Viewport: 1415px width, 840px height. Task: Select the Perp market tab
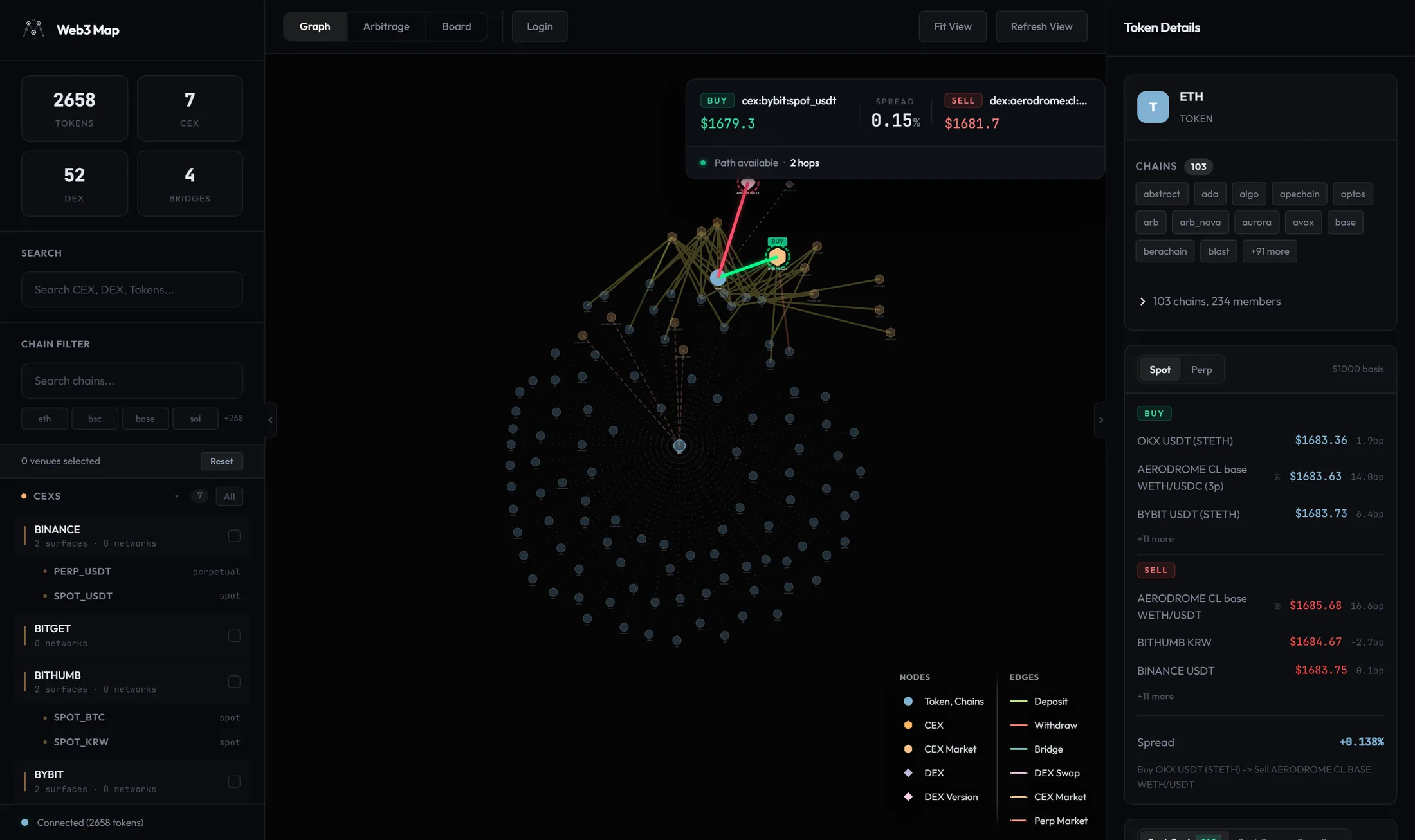coord(1201,369)
